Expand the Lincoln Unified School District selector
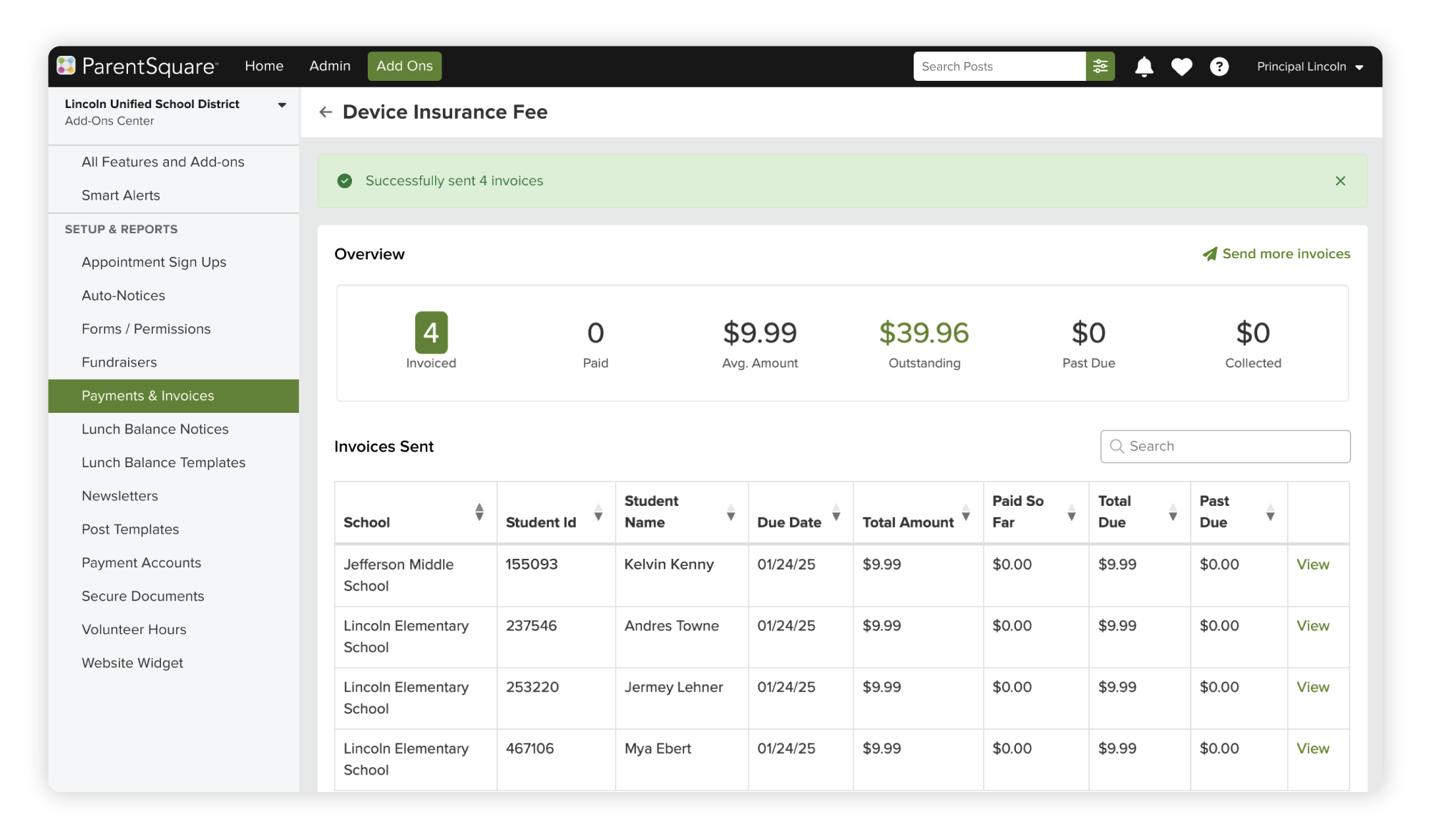 click(280, 104)
